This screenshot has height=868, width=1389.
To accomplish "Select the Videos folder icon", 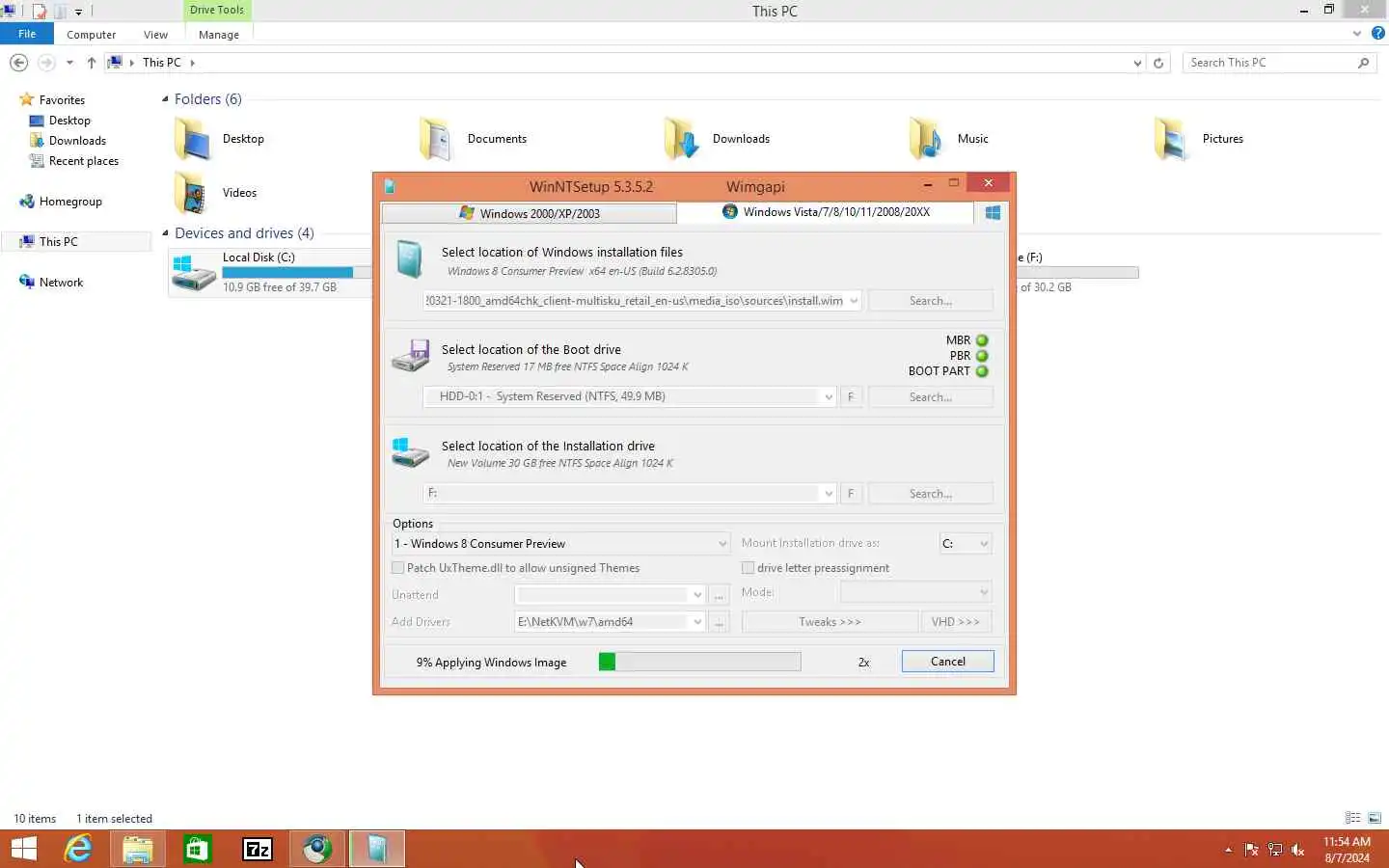I will [191, 193].
